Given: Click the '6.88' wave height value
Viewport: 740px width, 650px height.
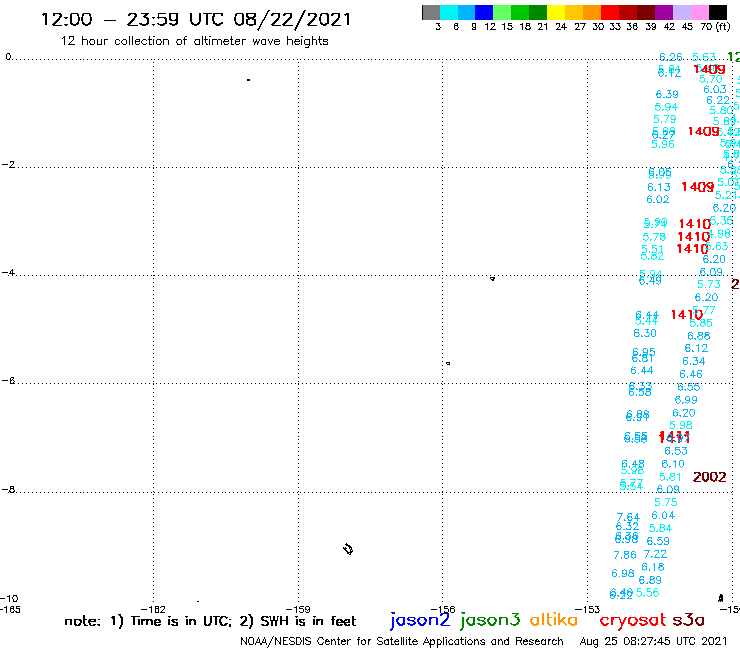Looking at the screenshot, I should 699,336.
